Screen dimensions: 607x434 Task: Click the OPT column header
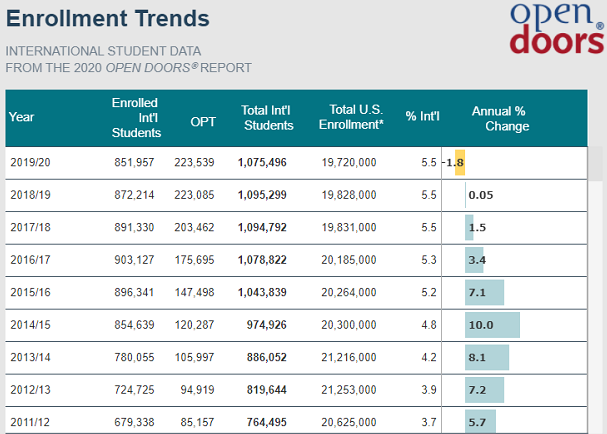203,122
